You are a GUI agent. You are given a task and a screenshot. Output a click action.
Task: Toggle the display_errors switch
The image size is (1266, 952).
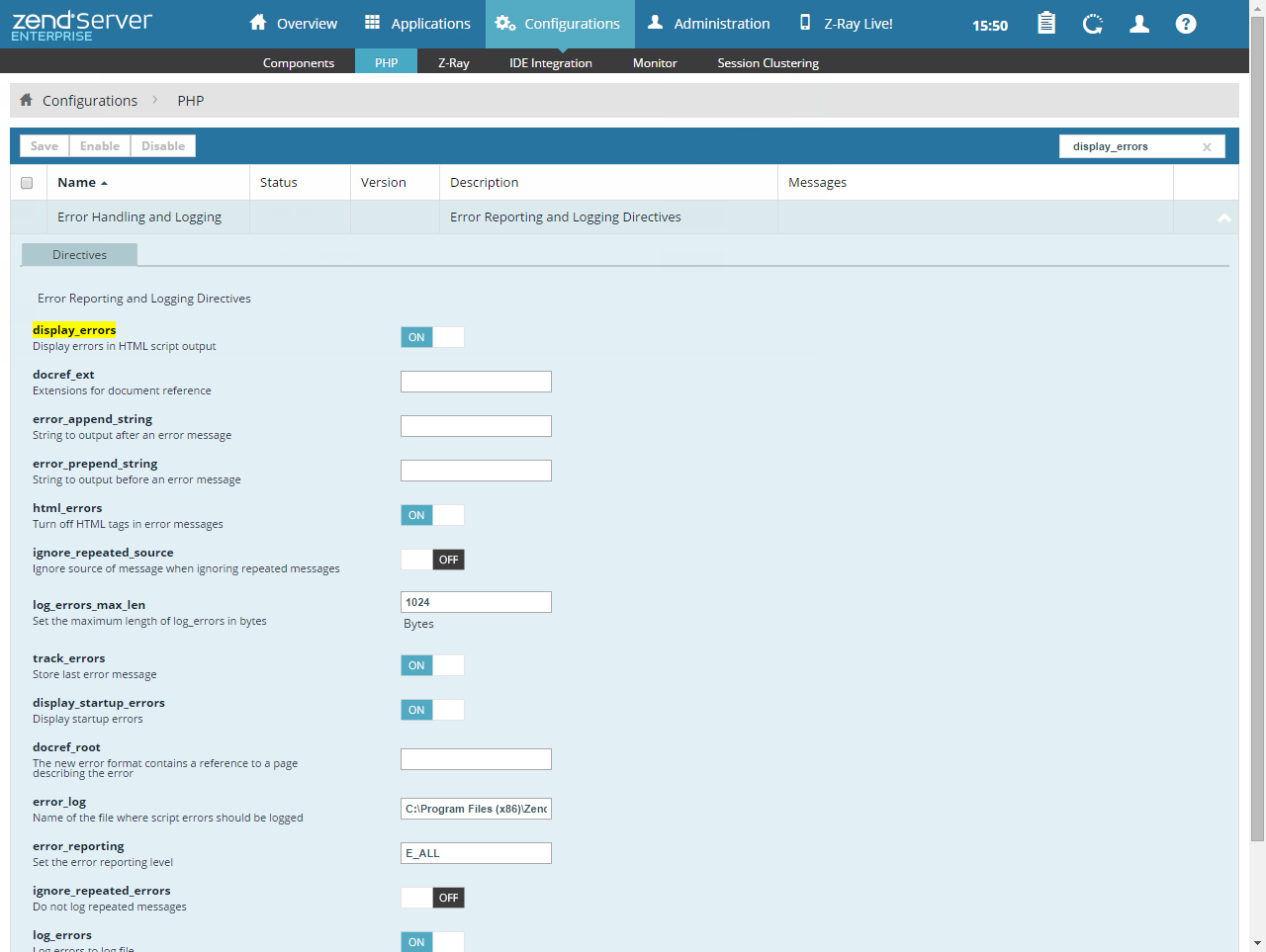point(432,337)
